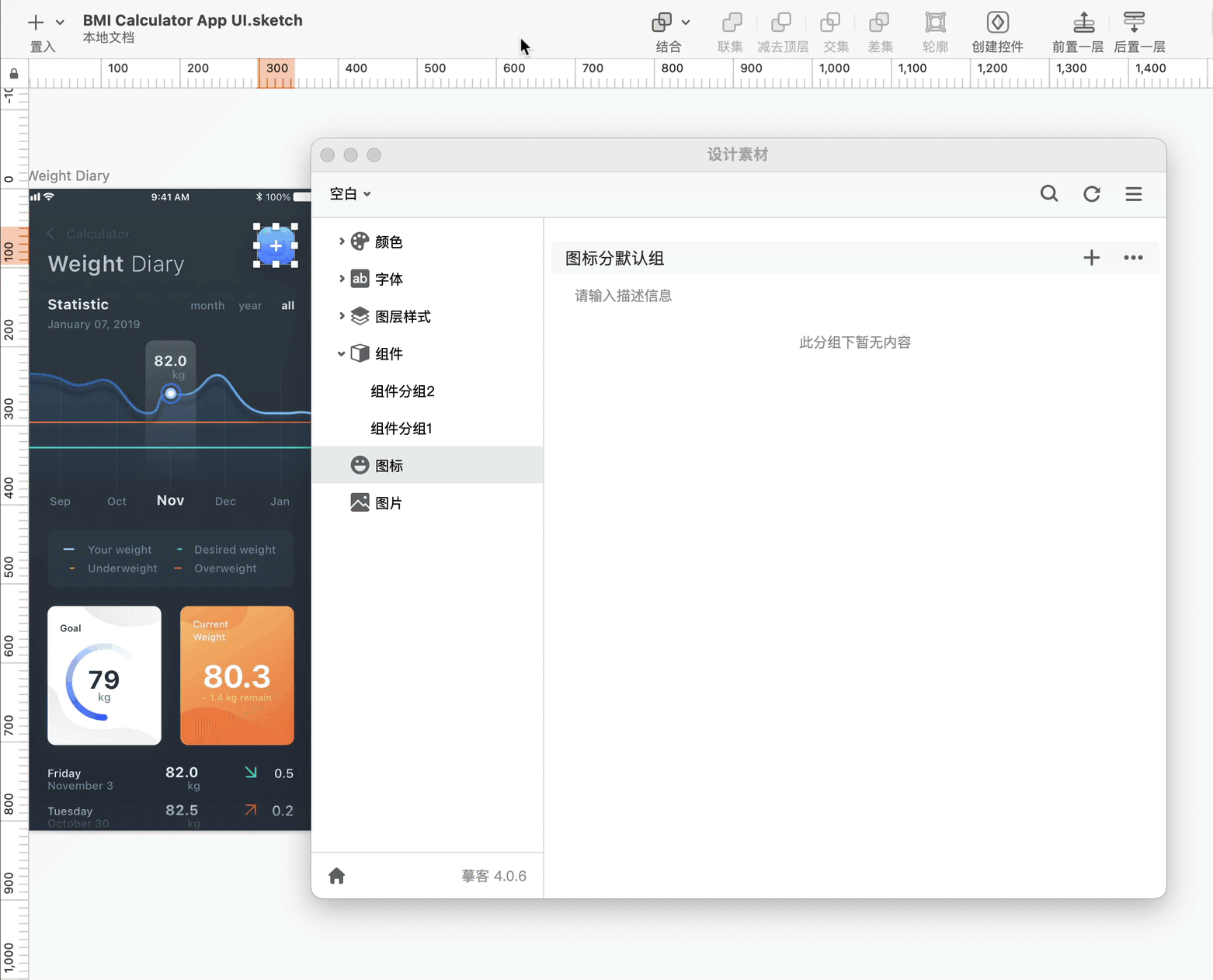Image resolution: width=1213 pixels, height=980 pixels.
Task: Select 组件分组2 in the sidebar
Action: coord(402,391)
